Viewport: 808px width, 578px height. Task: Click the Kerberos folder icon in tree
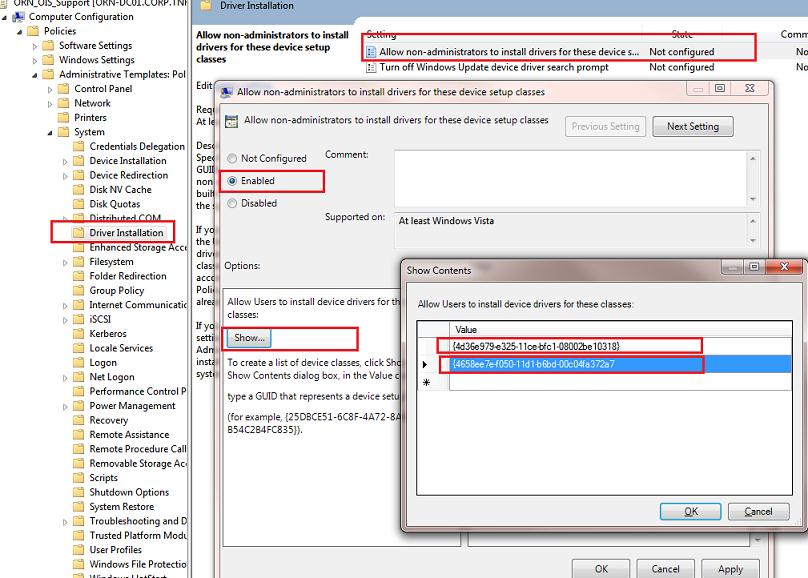(79, 334)
